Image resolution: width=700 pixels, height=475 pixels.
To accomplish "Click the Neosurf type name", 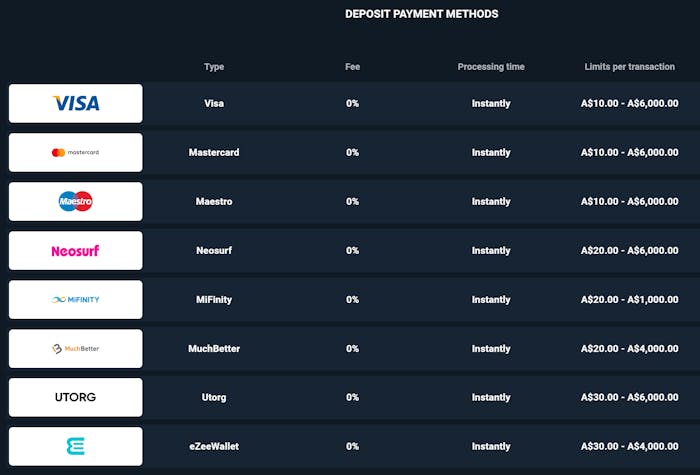I will pyautogui.click(x=214, y=250).
